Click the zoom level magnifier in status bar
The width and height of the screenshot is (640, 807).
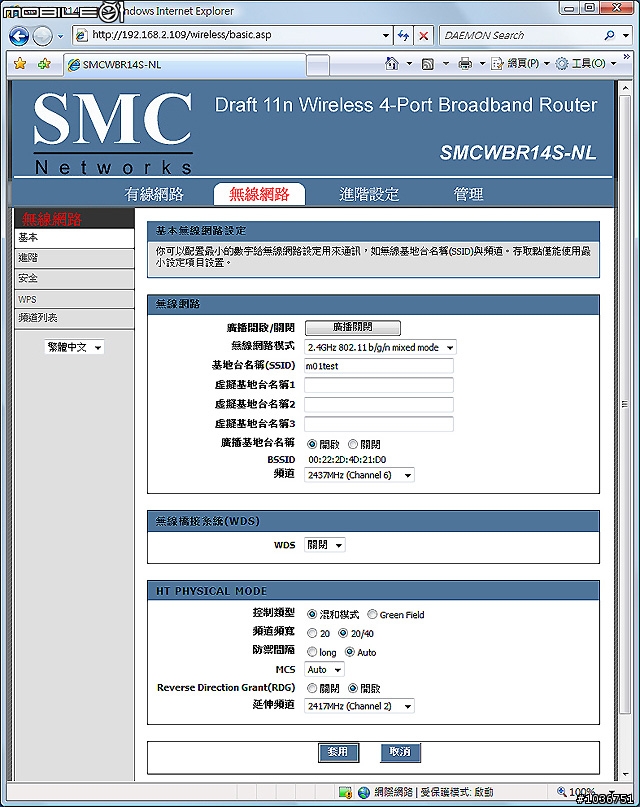pos(562,792)
